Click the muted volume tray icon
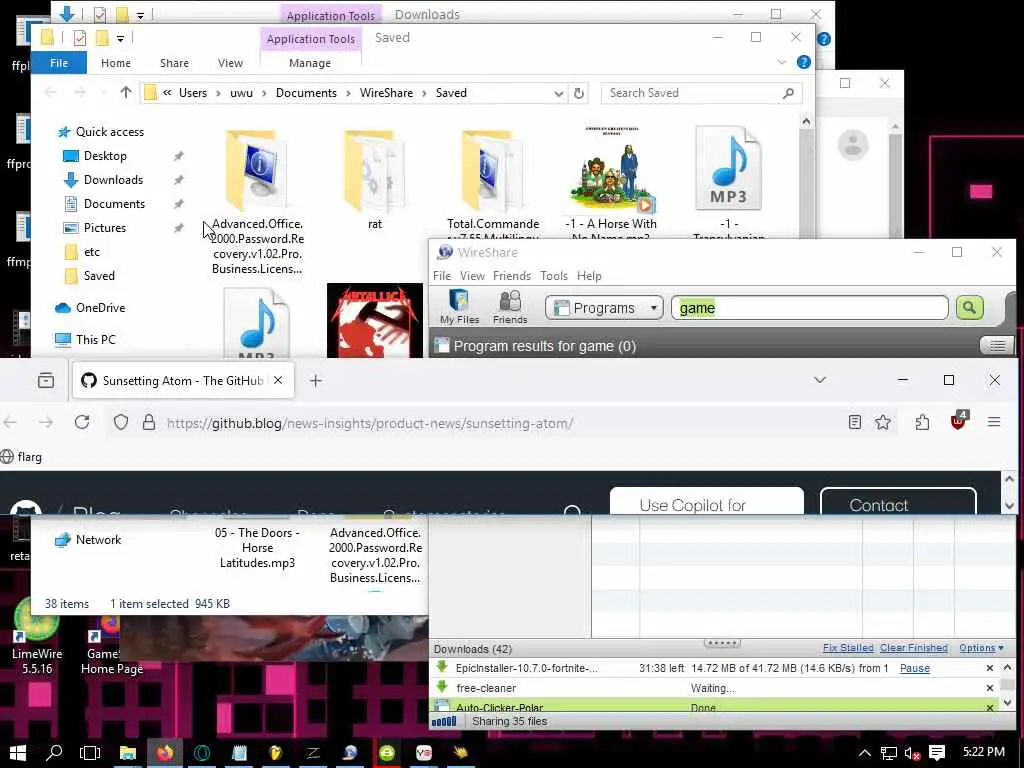Viewport: 1024px width, 768px height. (912, 753)
